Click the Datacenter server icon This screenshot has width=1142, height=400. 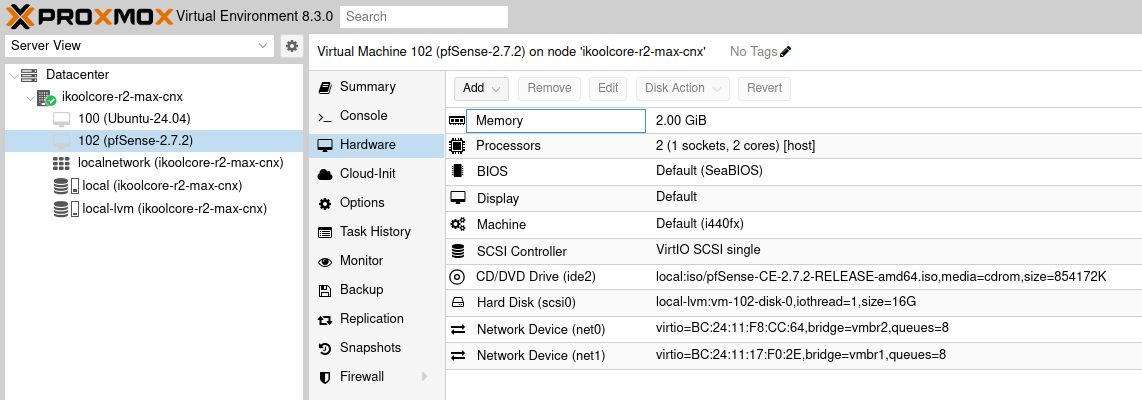click(29, 75)
